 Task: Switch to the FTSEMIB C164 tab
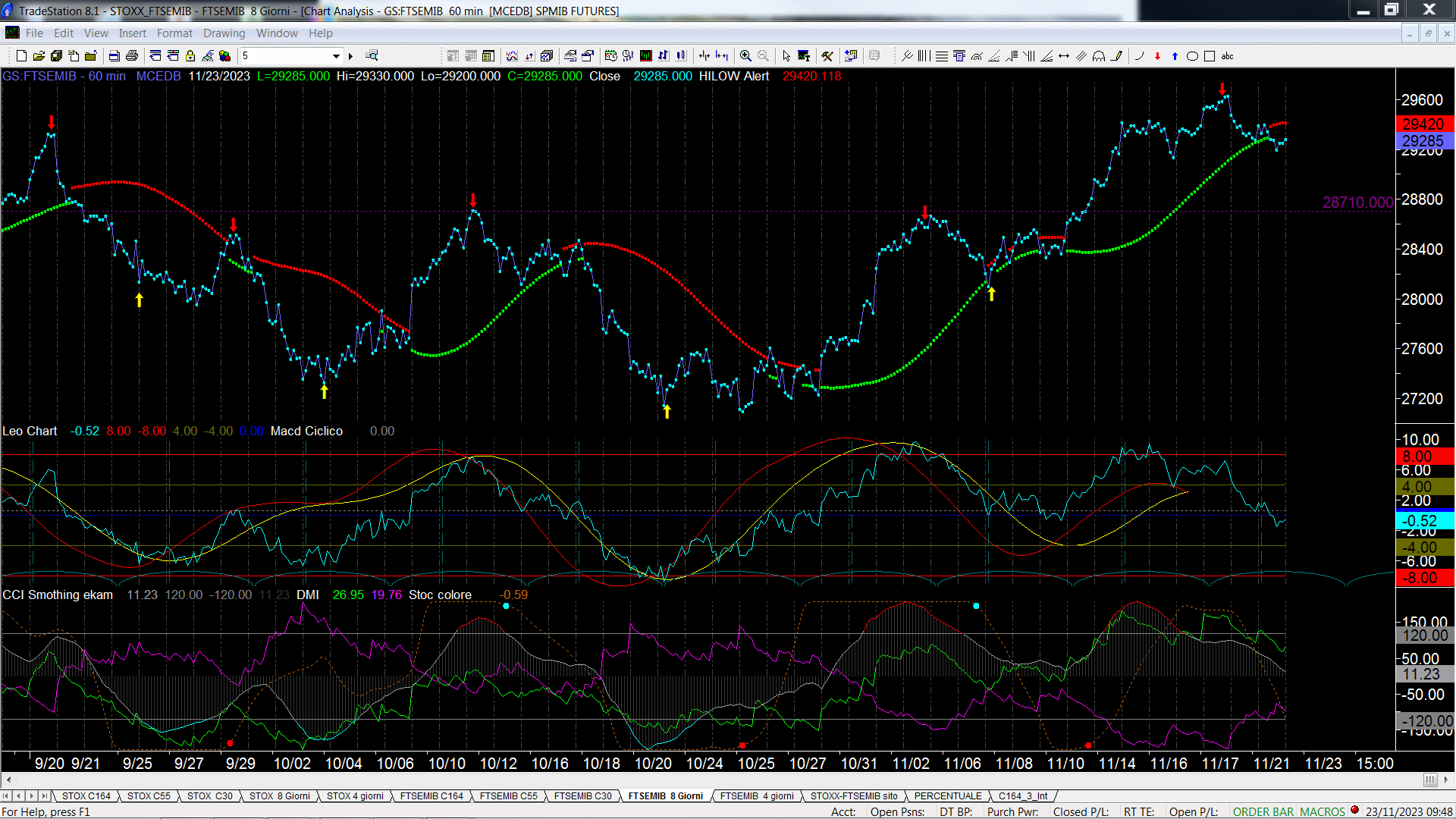(x=431, y=796)
